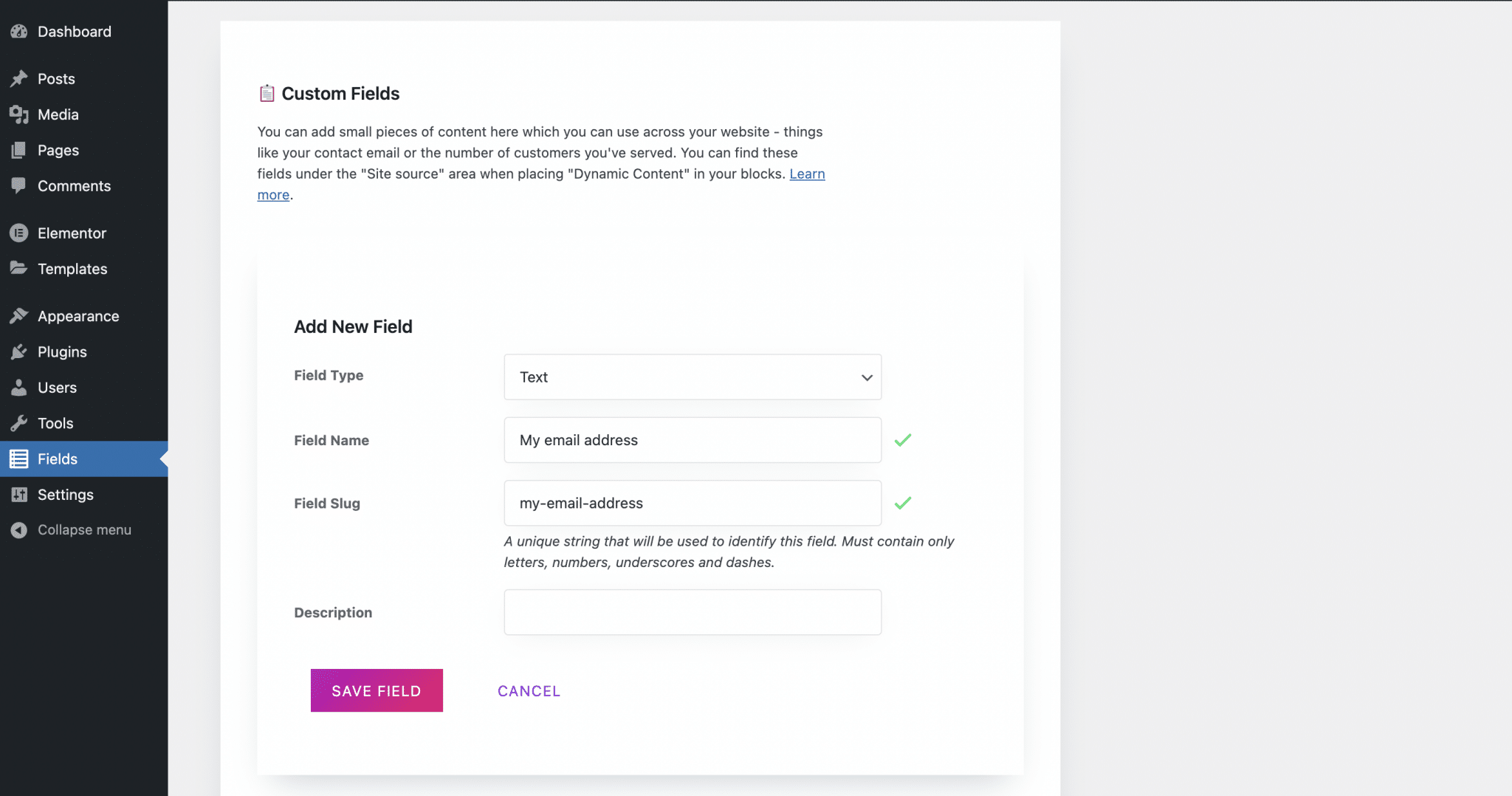Screen dimensions: 1512x796
Task: Follow the Learn more link
Action: click(x=807, y=174)
